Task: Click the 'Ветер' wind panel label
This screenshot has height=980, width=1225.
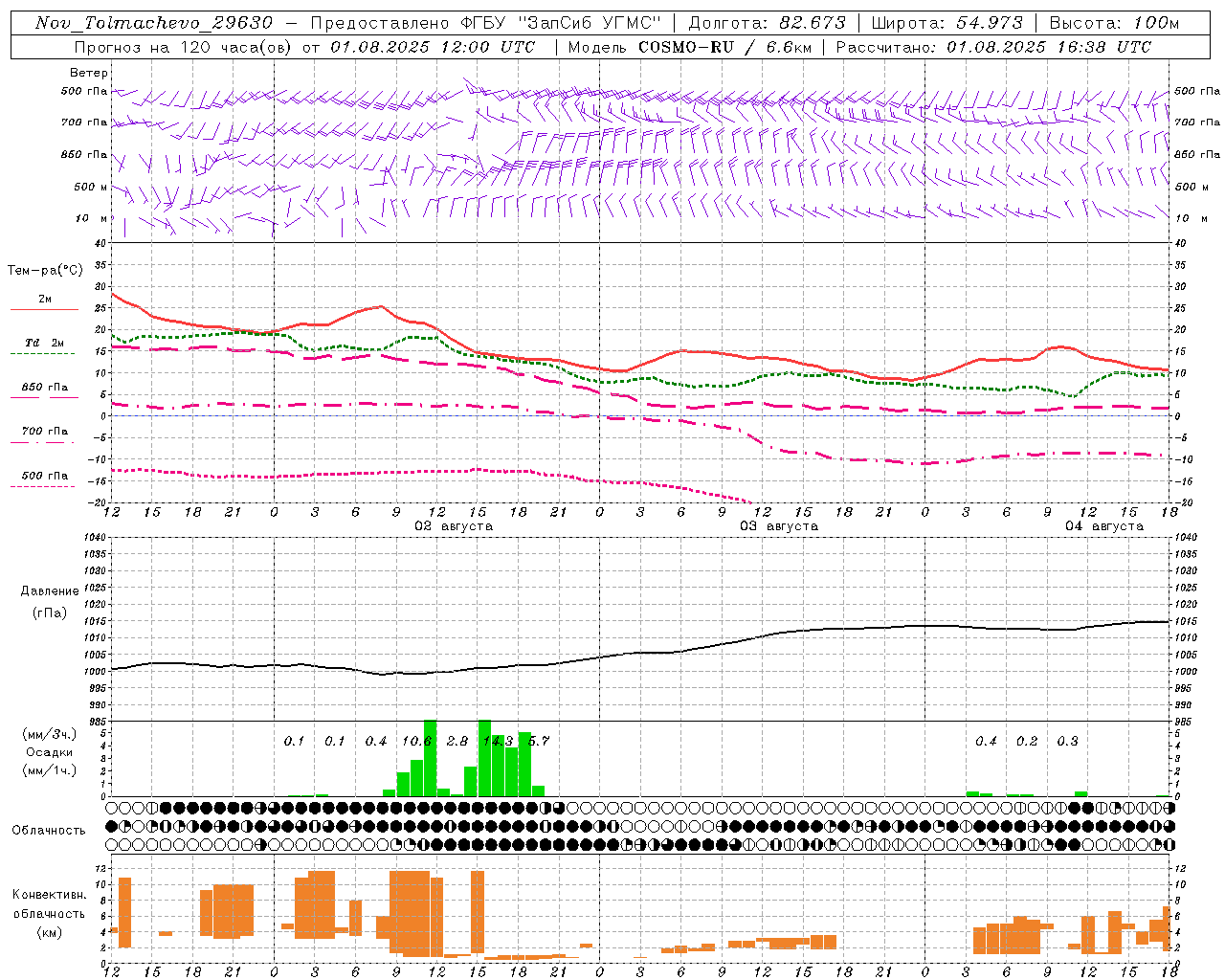Action: click(89, 73)
